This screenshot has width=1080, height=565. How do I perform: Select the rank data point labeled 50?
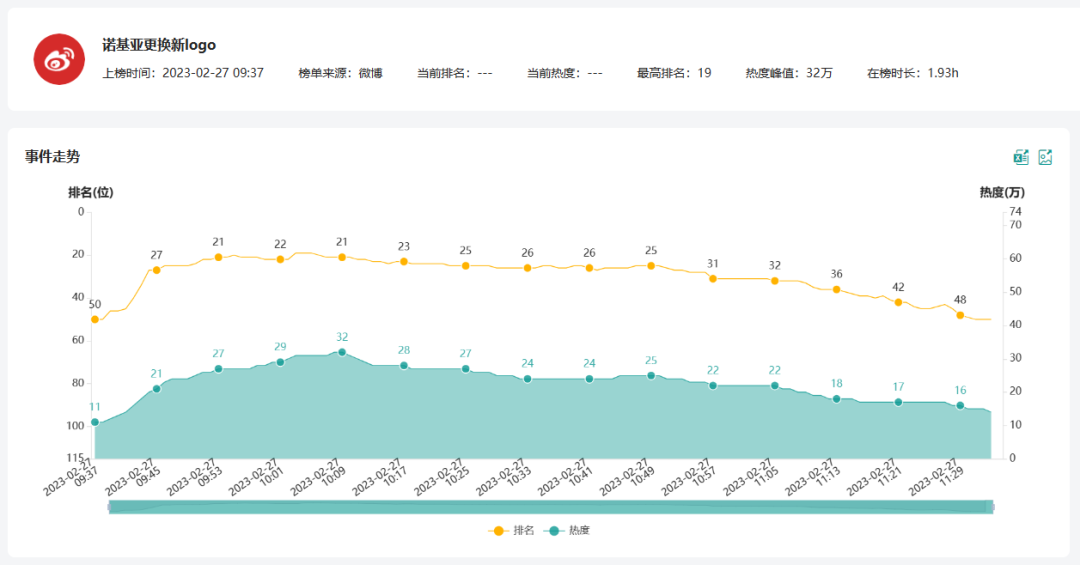tap(95, 319)
